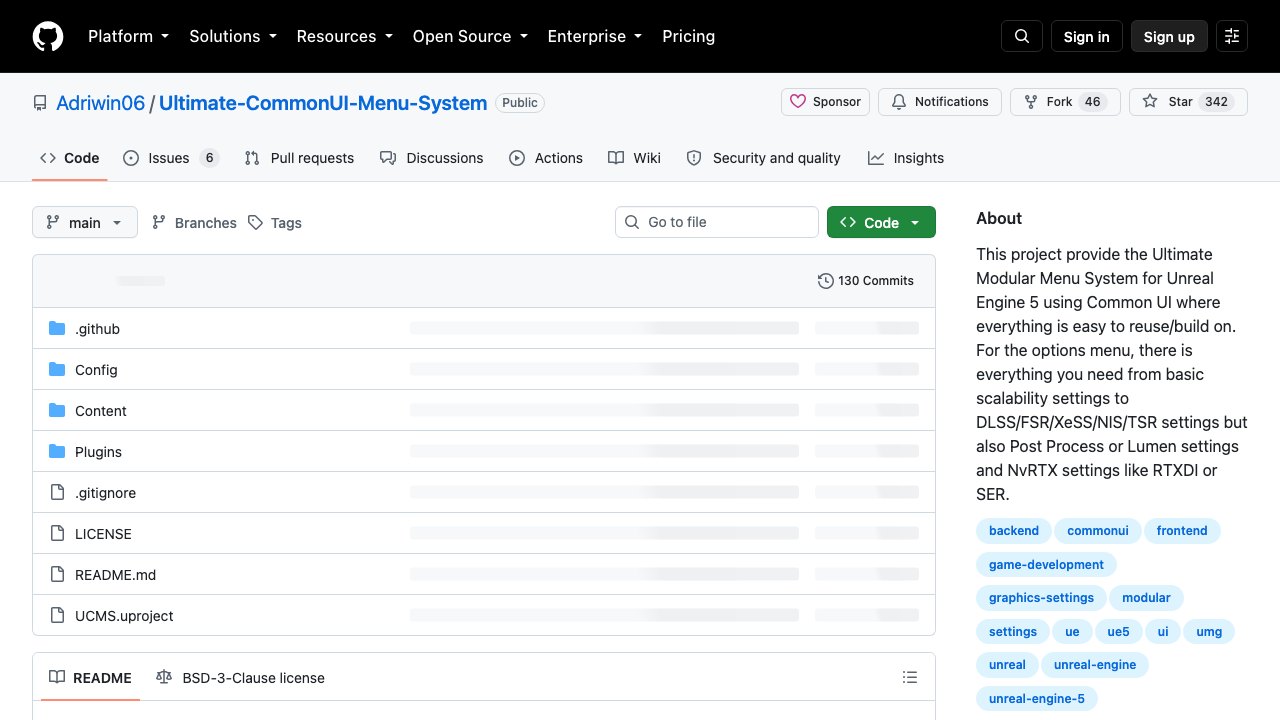Viewport: 1280px width, 720px height.
Task: Star the repository
Action: [1188, 102]
